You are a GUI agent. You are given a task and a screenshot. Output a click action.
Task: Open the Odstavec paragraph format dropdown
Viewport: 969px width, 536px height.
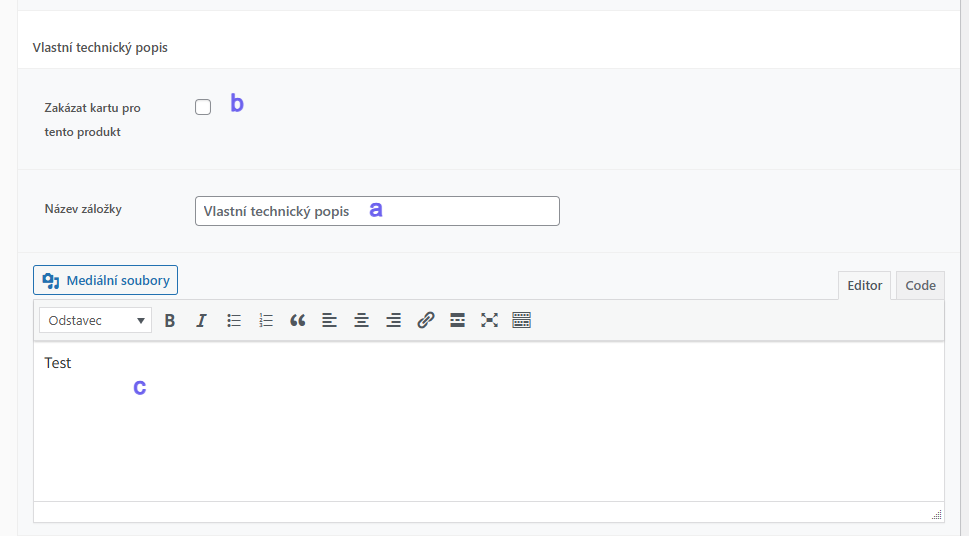coord(95,320)
